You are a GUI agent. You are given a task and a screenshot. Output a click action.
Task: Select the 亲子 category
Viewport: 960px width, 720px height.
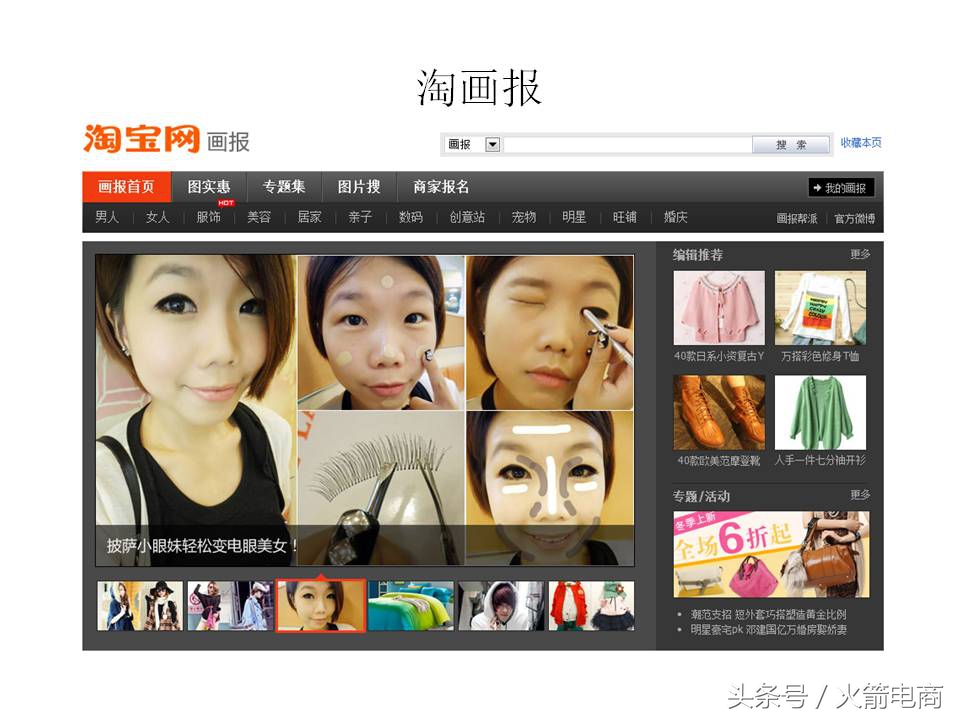360,217
